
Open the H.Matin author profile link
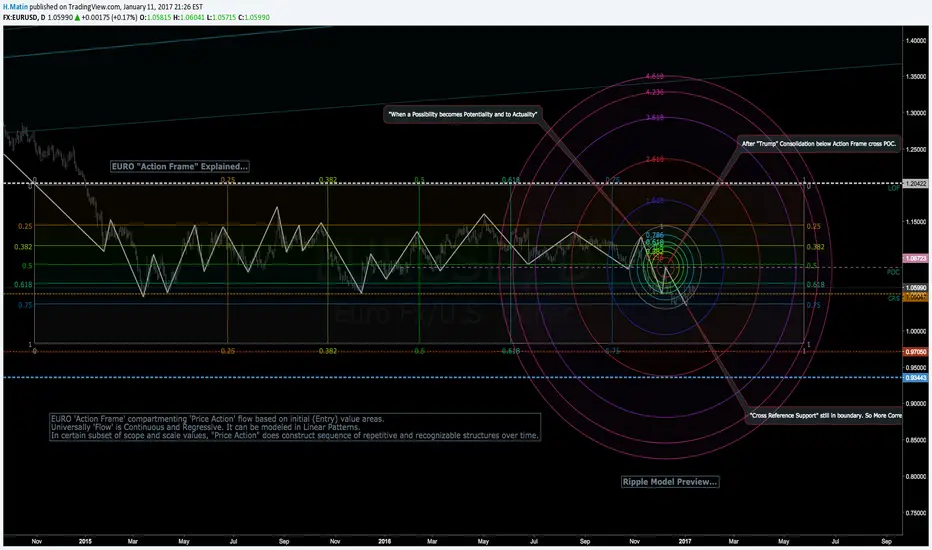15,7
